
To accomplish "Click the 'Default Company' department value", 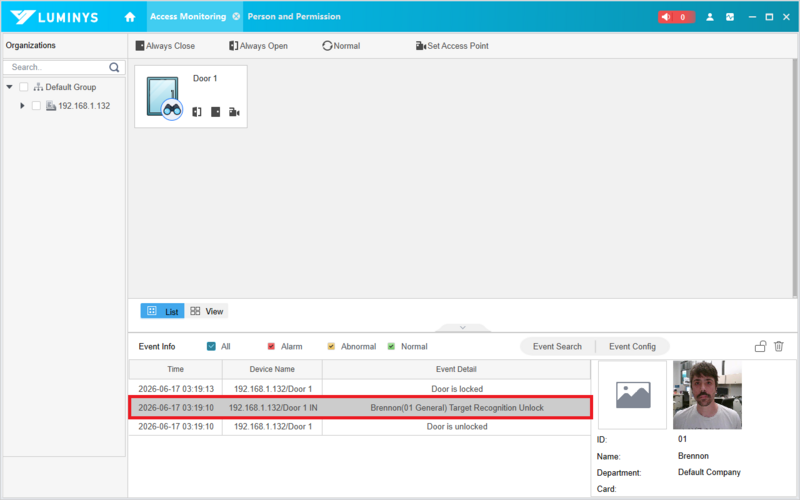I will (x=709, y=472).
